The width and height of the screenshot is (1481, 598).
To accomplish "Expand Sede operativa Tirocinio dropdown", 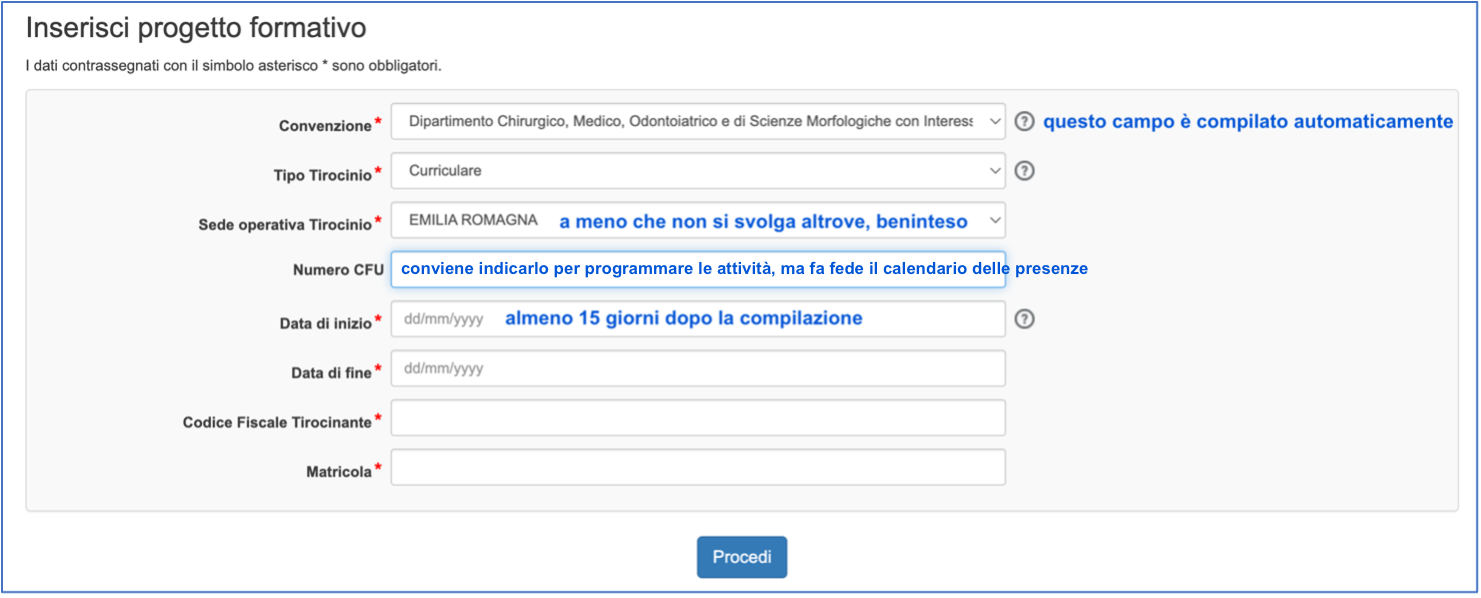I will [x=697, y=220].
